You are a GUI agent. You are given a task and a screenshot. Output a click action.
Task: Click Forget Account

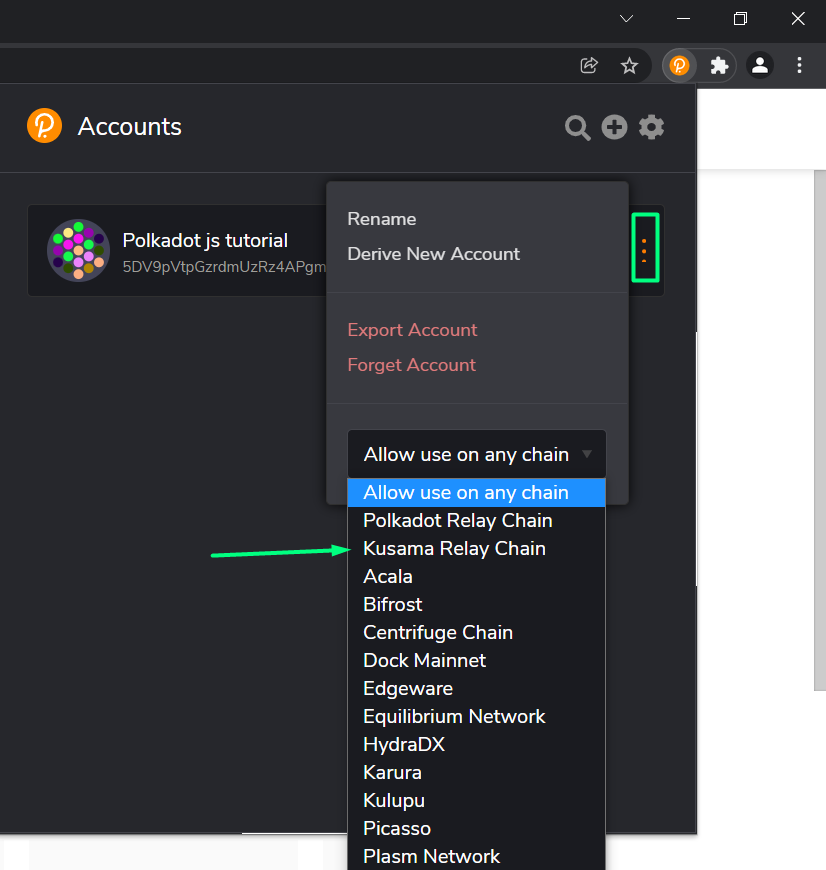[x=411, y=364]
